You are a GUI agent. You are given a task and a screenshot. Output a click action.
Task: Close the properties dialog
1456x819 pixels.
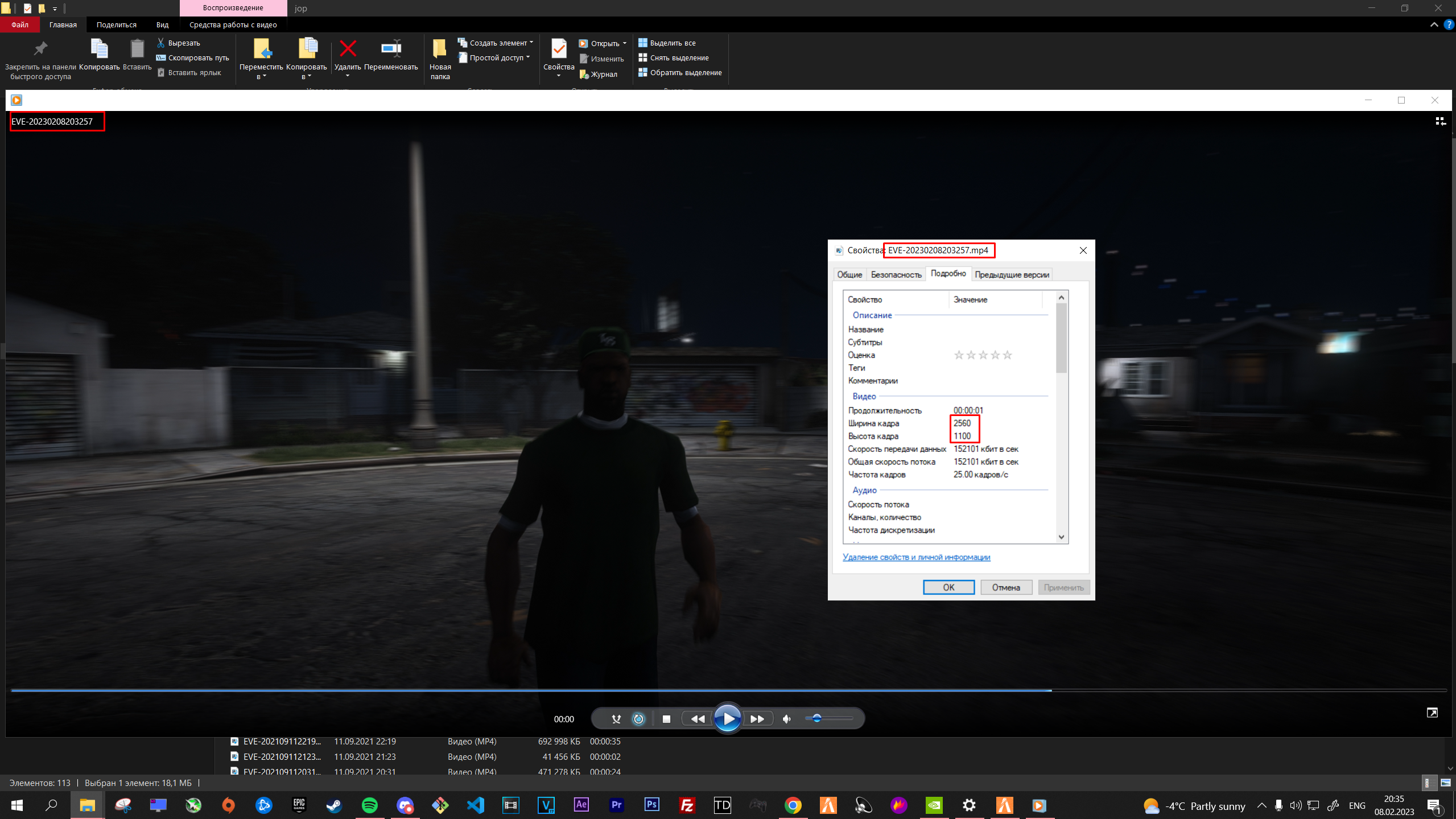pyautogui.click(x=1083, y=250)
